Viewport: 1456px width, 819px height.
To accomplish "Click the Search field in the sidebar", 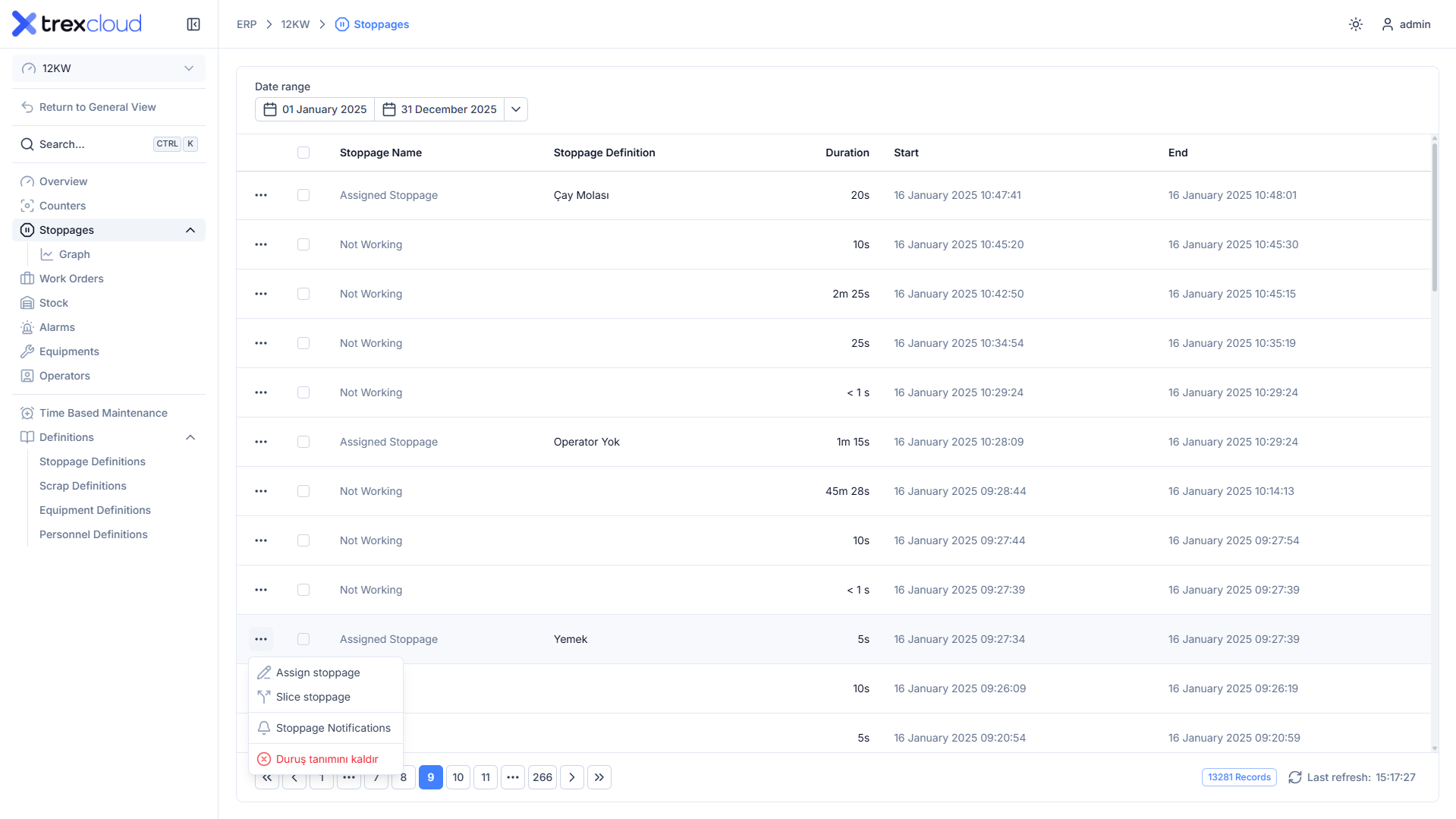I will pos(108,144).
